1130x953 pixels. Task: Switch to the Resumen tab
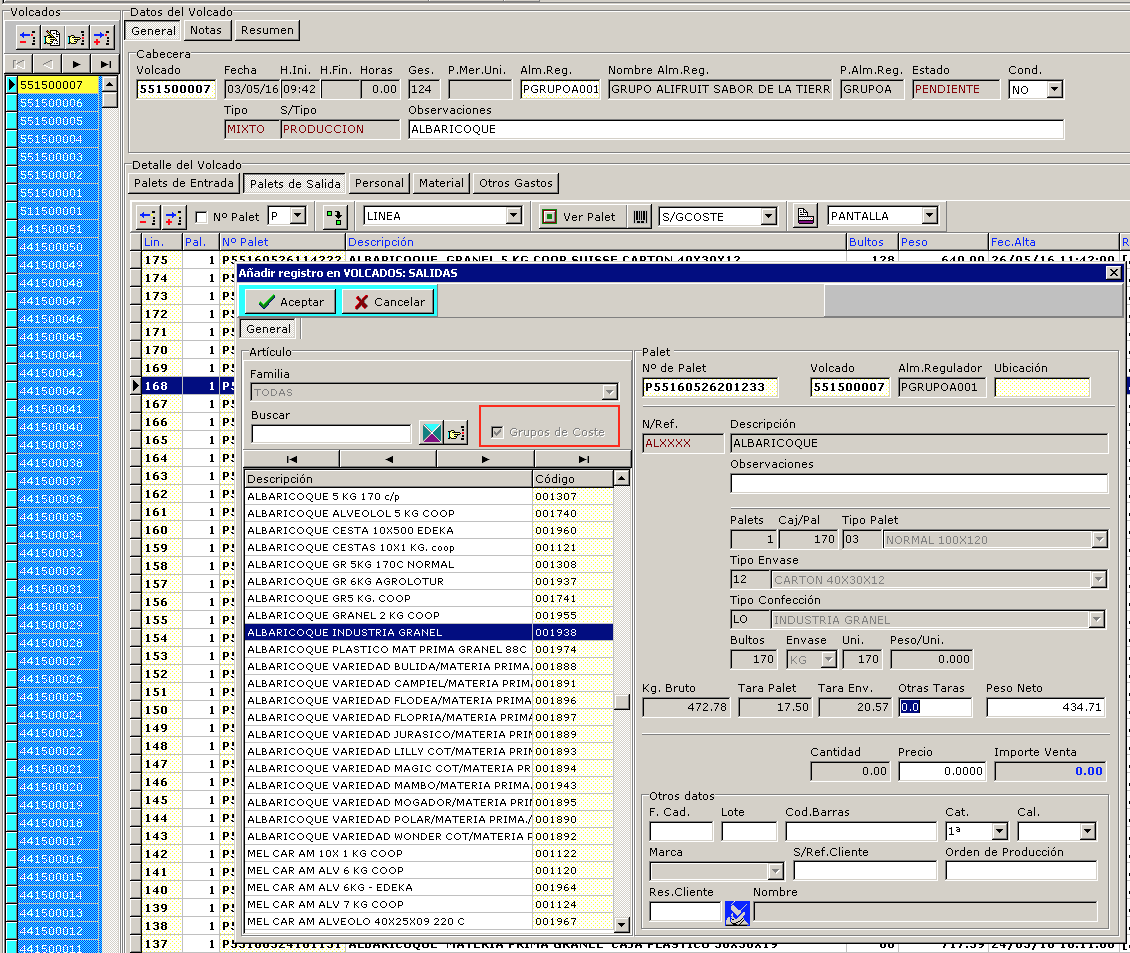(x=267, y=30)
